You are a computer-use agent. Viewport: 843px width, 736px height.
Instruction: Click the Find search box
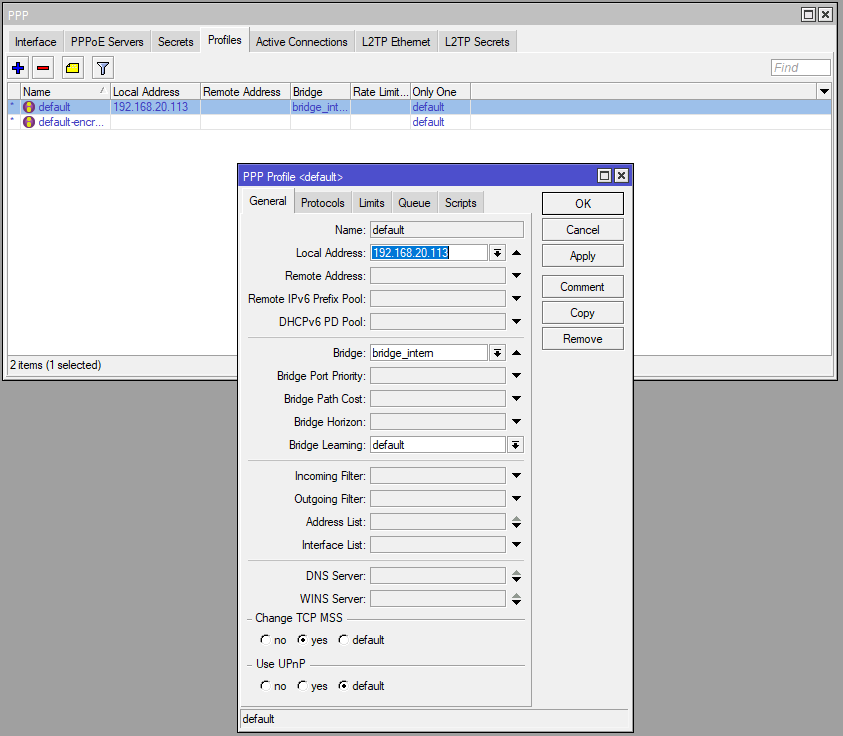801,68
